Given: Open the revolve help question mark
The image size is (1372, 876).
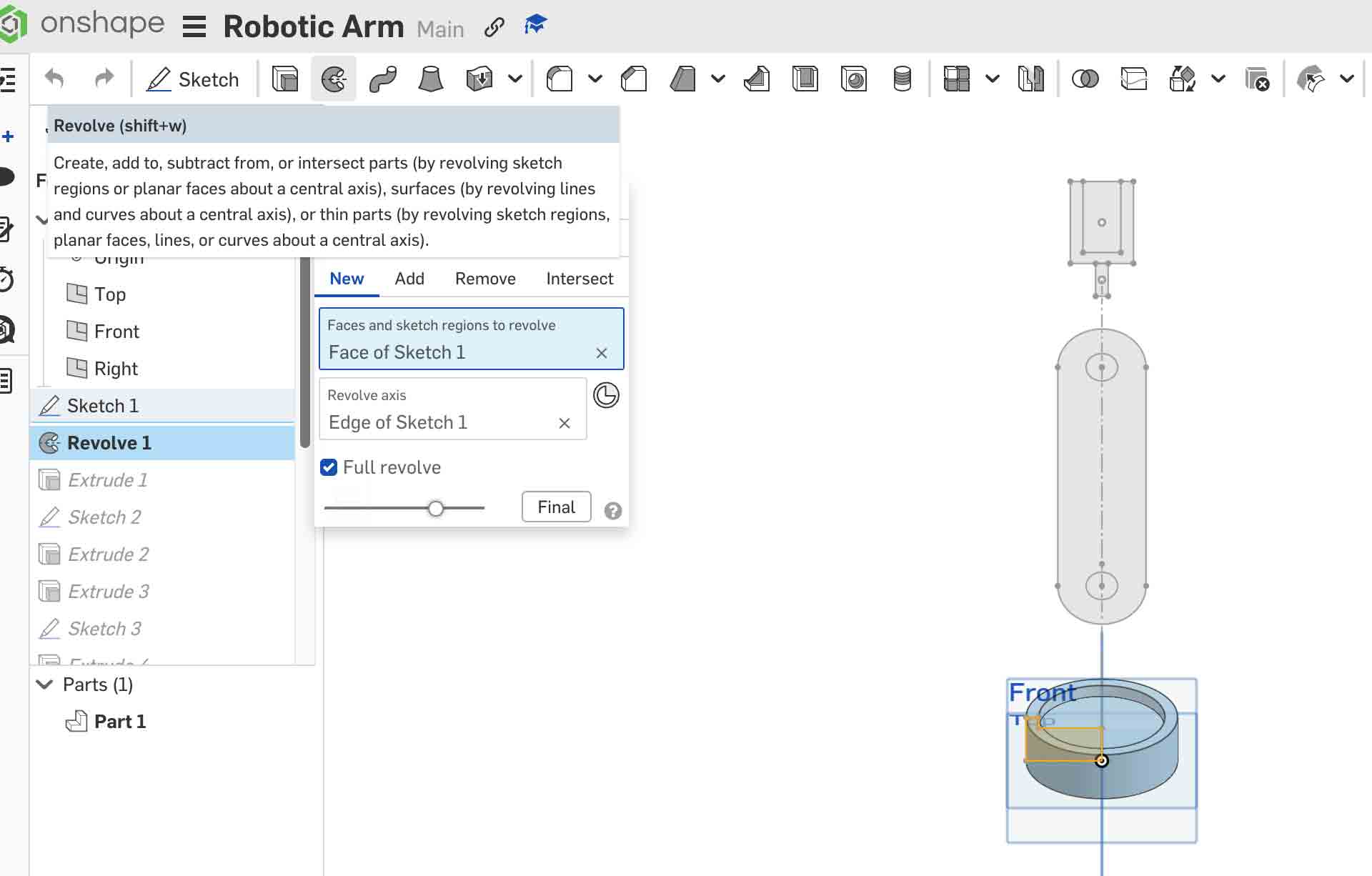Looking at the screenshot, I should tap(613, 510).
